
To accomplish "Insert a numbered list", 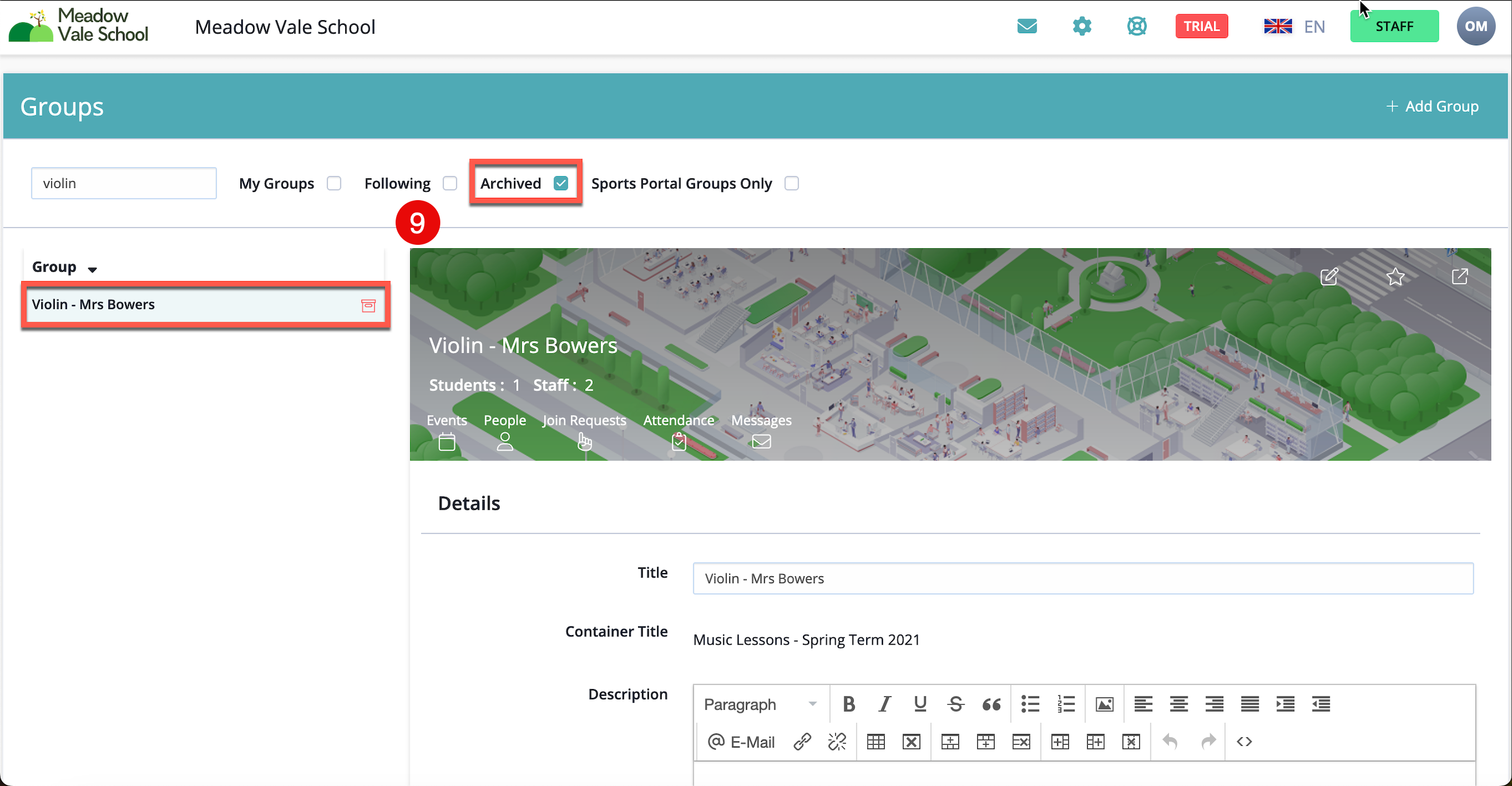I will [x=1066, y=704].
